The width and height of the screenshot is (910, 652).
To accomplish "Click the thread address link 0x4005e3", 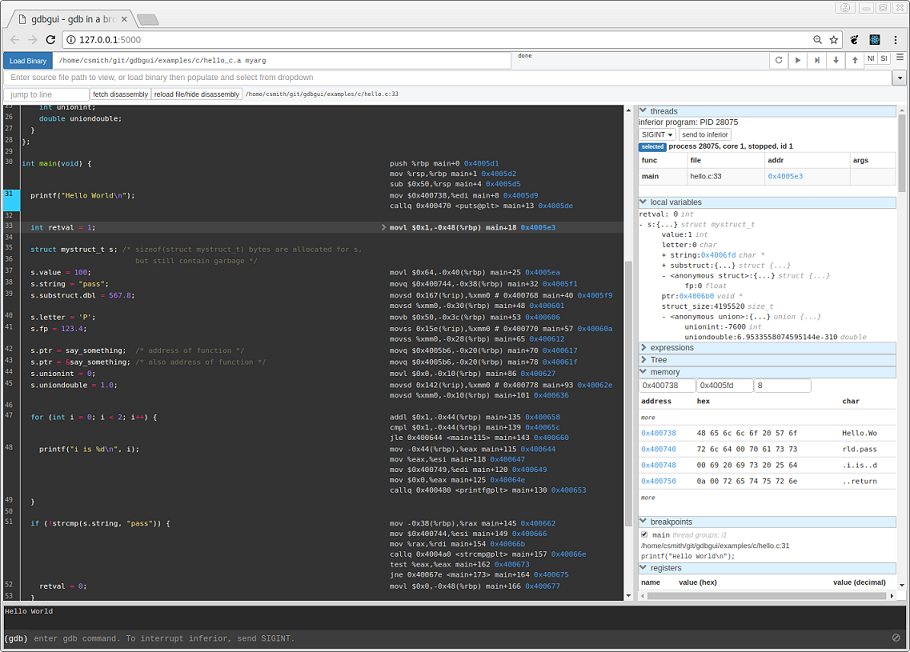I will [785, 176].
